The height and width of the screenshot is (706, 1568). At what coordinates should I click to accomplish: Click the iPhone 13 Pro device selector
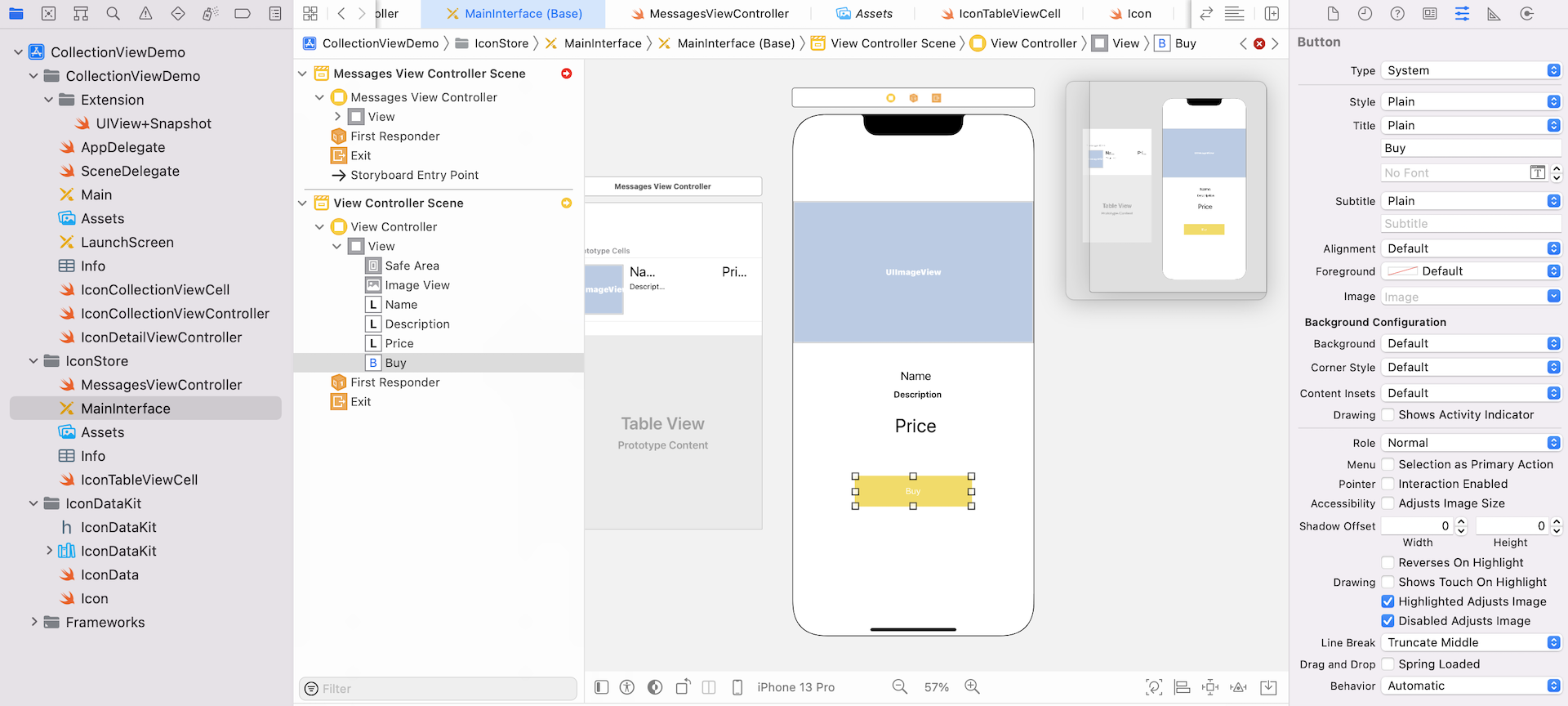pyautogui.click(x=795, y=687)
